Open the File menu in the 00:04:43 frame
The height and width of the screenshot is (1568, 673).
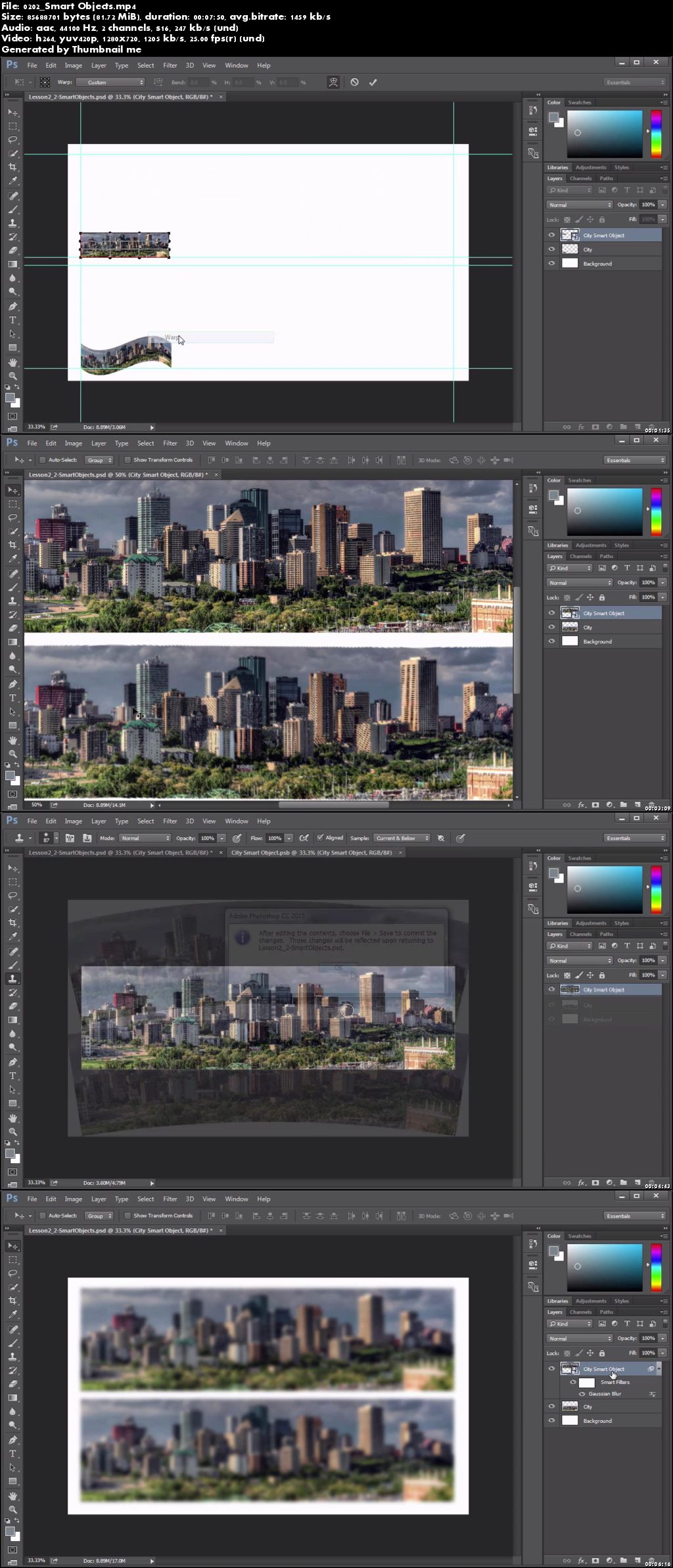click(32, 821)
